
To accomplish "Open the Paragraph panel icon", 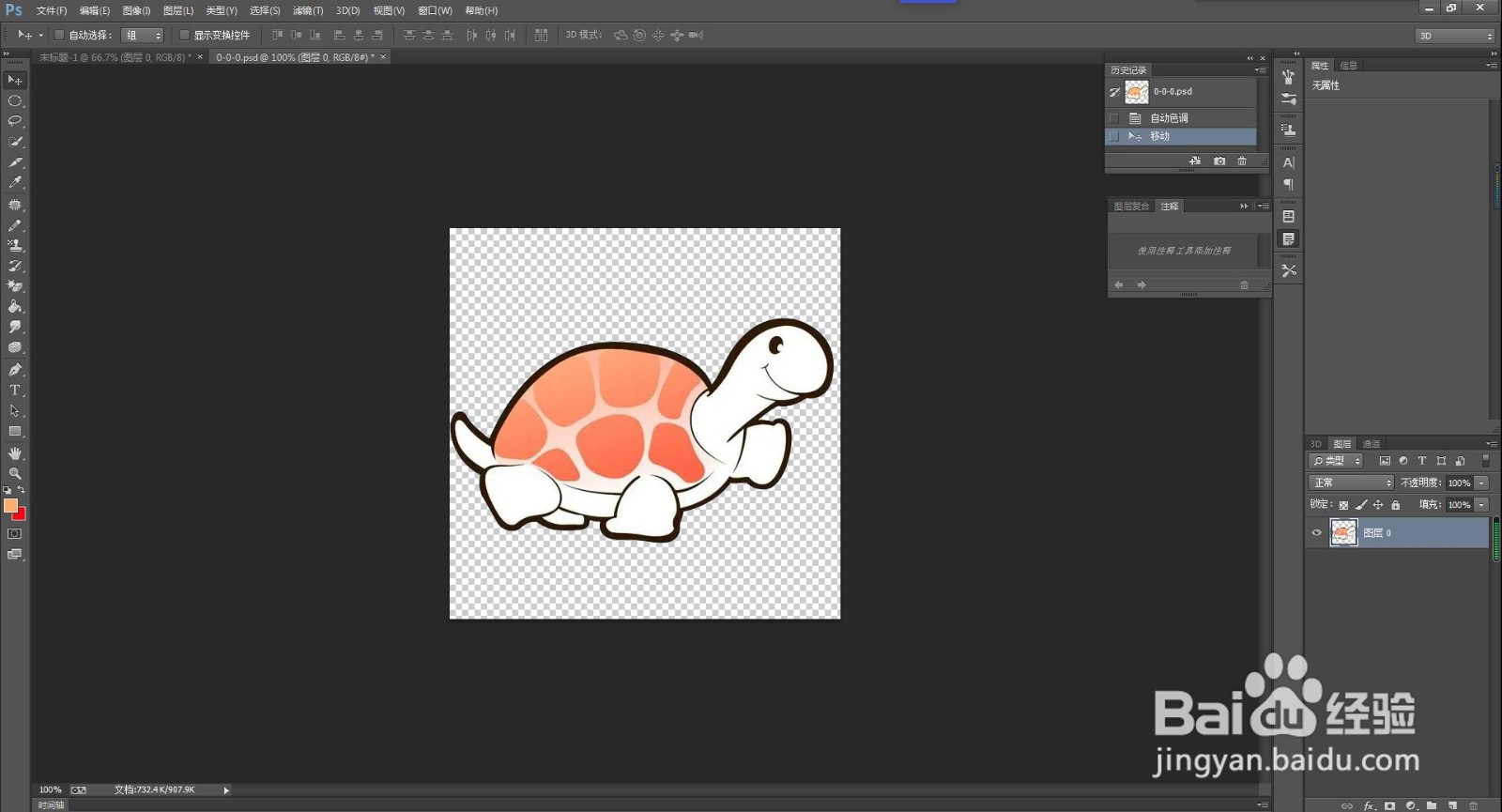I will 1288,185.
